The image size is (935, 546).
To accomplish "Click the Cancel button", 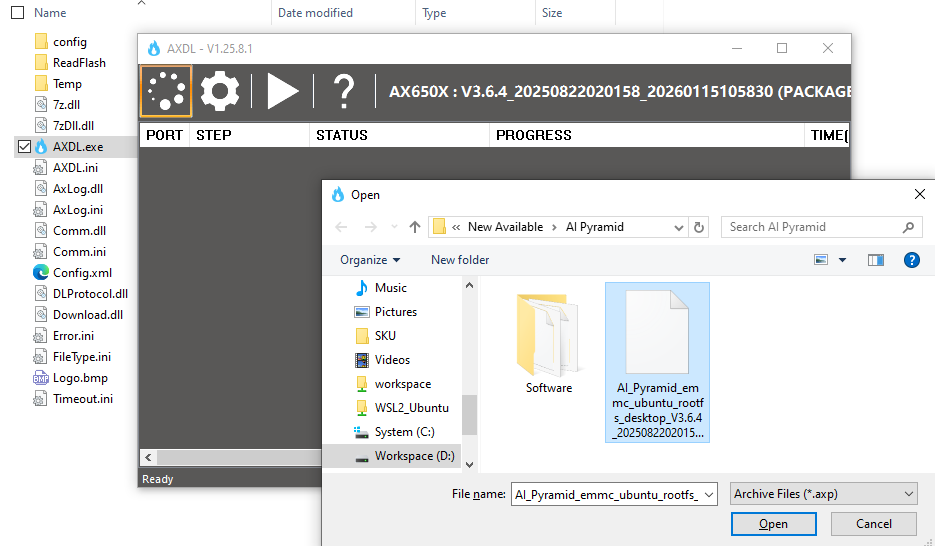I will [x=874, y=524].
